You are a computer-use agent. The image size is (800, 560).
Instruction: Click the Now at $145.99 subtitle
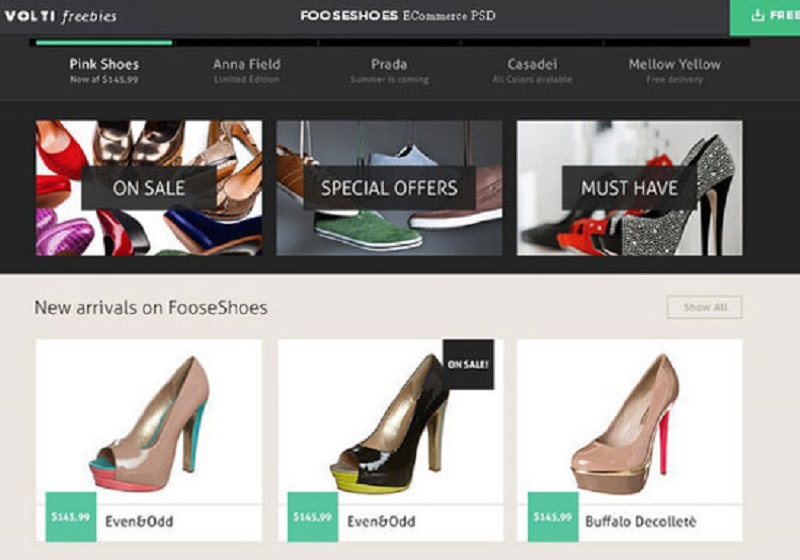tap(104, 80)
